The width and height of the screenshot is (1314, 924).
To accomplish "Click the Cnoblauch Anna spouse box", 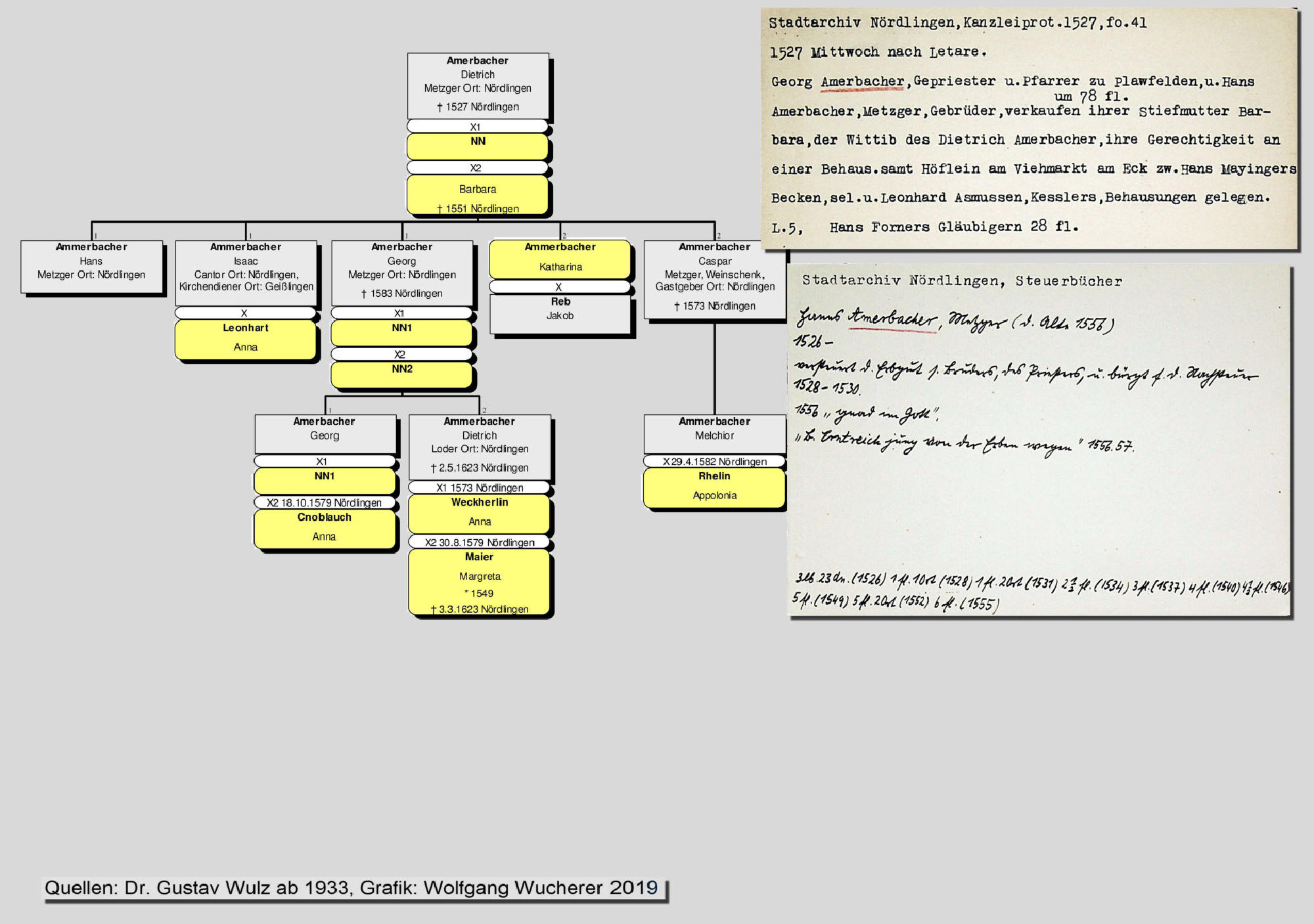I will coord(325,528).
